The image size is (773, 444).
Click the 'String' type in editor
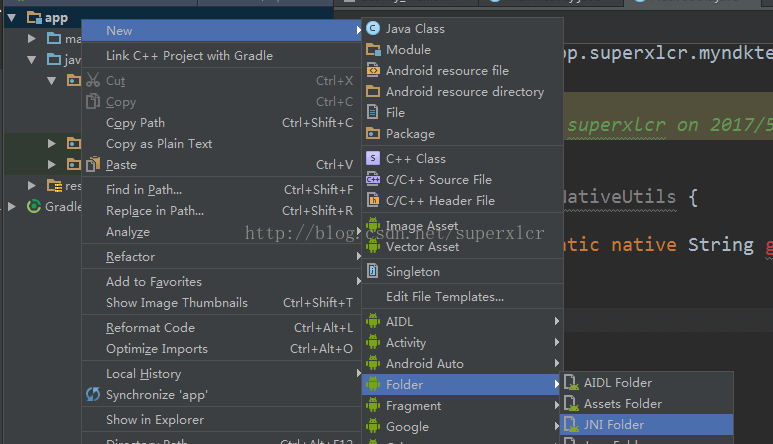(x=721, y=245)
